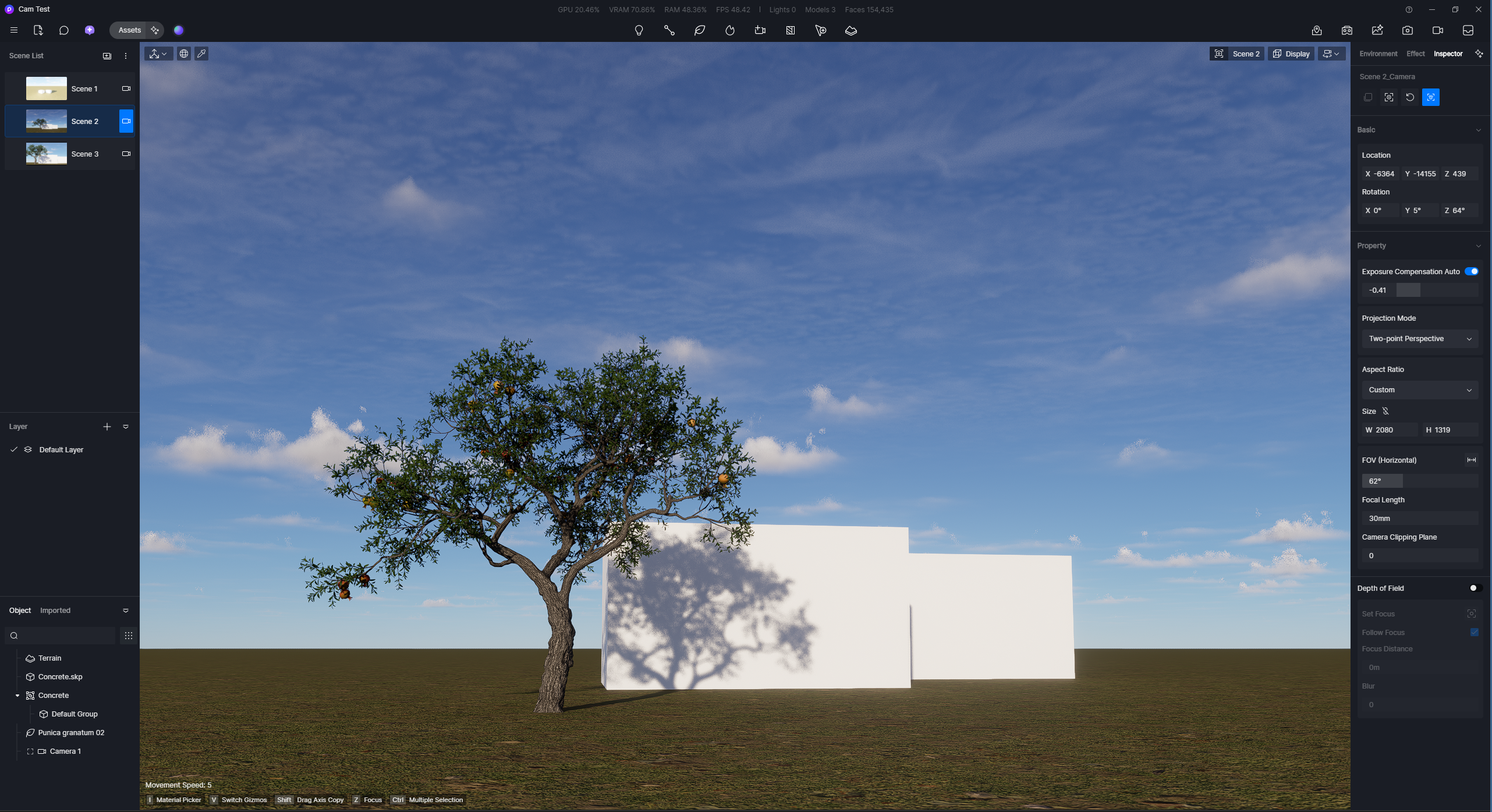Switch to the Imported tab

click(x=55, y=611)
